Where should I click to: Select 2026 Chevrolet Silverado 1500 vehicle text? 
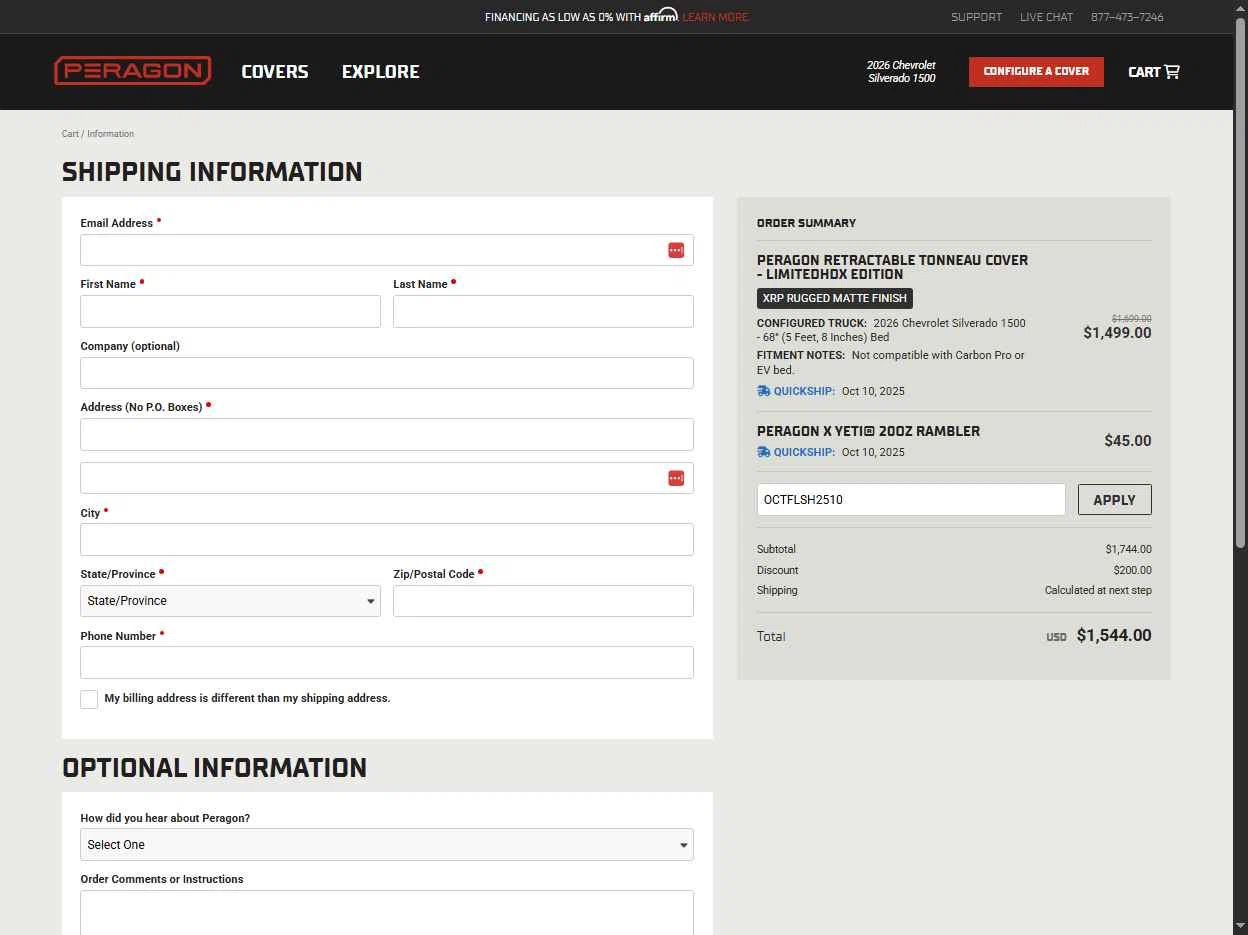(901, 72)
